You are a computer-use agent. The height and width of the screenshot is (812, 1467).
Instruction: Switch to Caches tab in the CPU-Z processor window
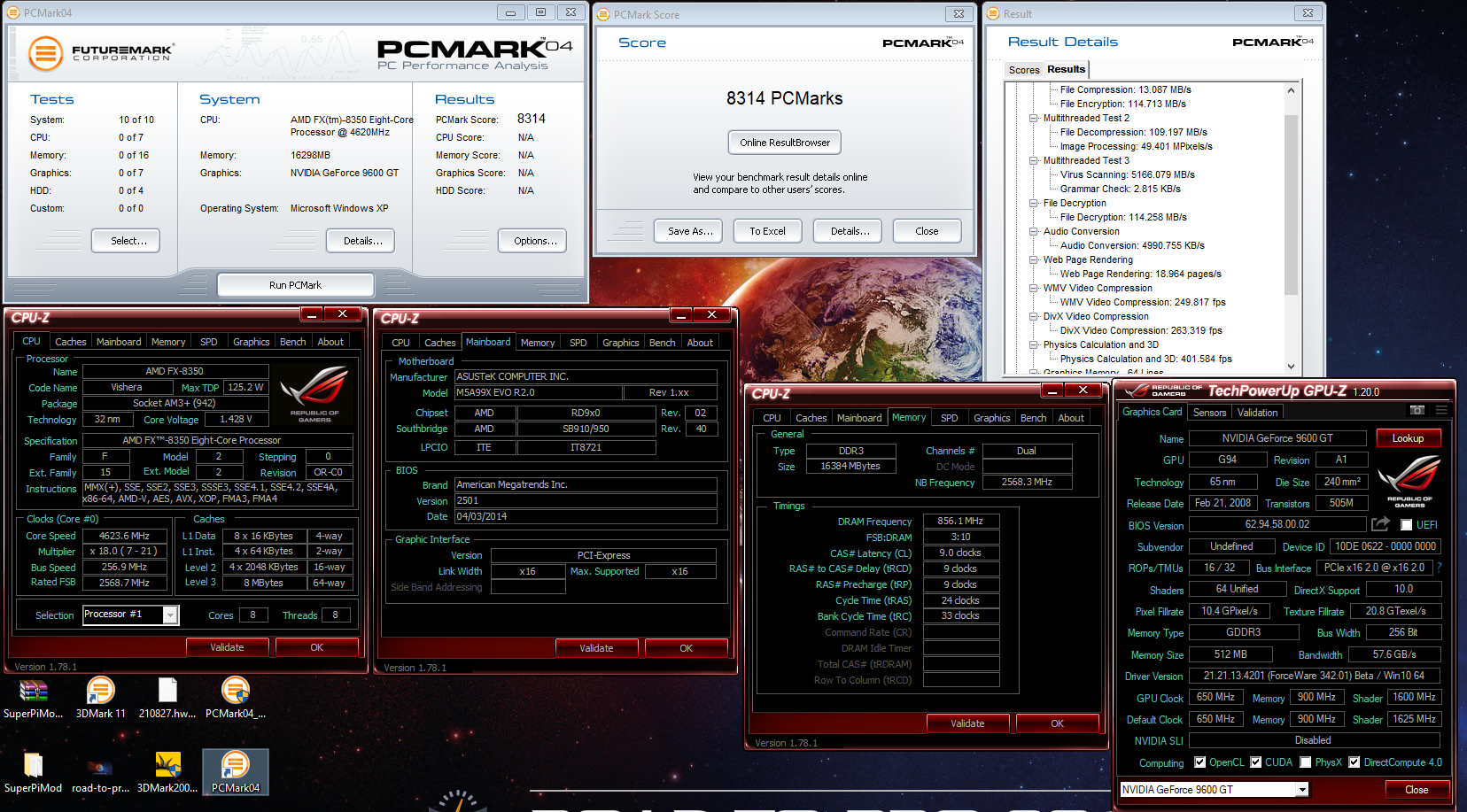click(71, 342)
